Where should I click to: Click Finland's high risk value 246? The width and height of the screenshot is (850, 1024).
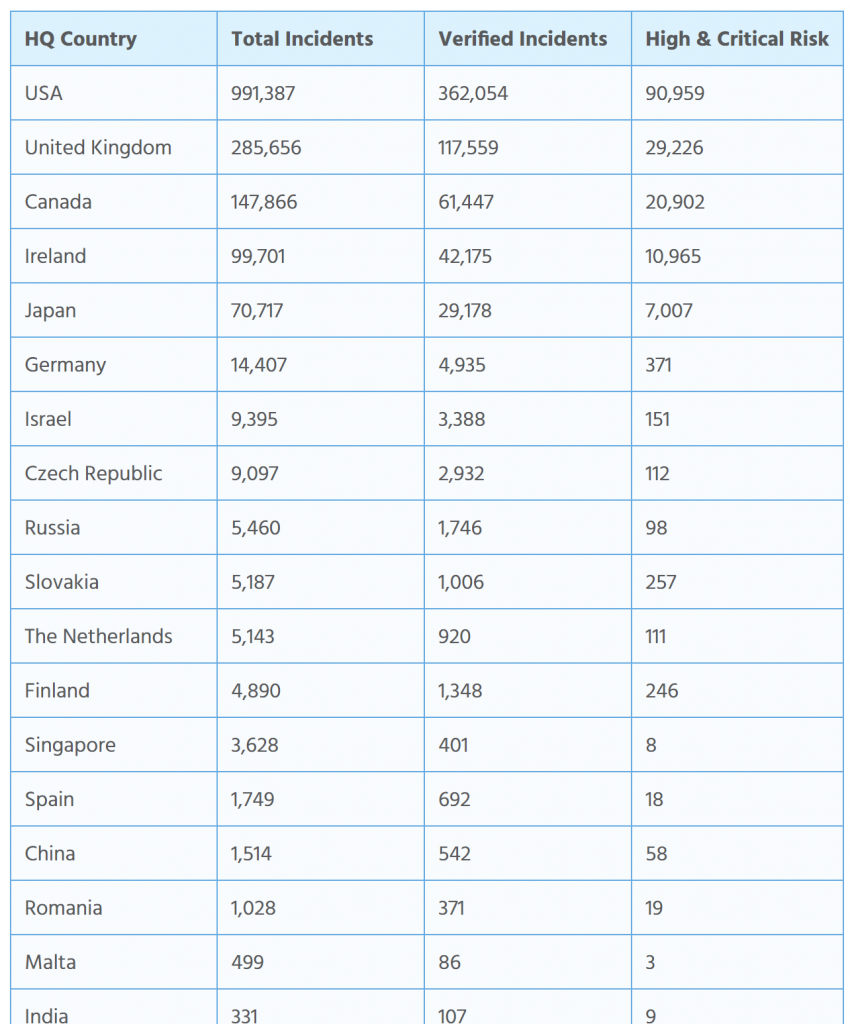click(x=661, y=690)
